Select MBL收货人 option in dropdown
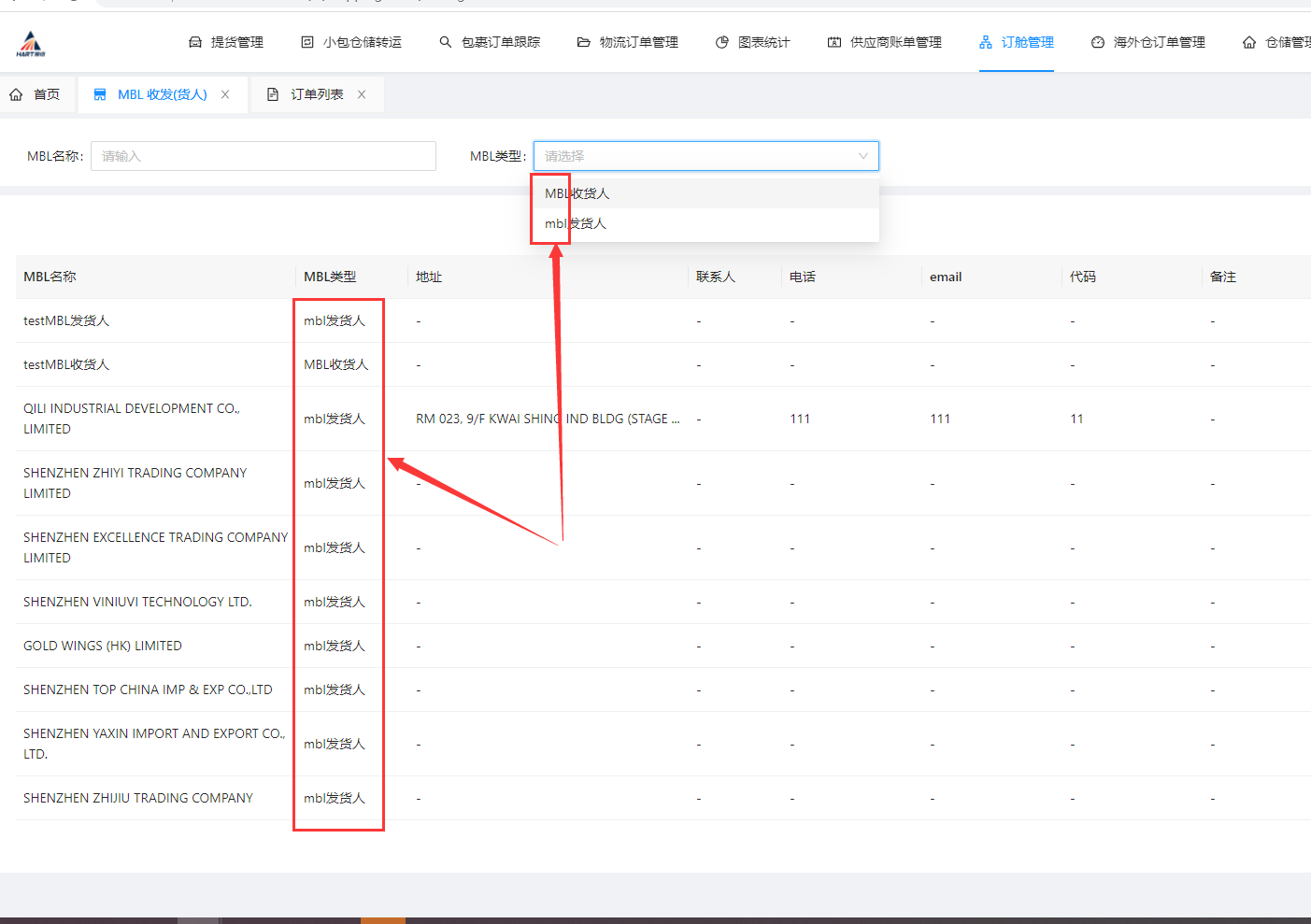The height and width of the screenshot is (924, 1311). [x=577, y=193]
